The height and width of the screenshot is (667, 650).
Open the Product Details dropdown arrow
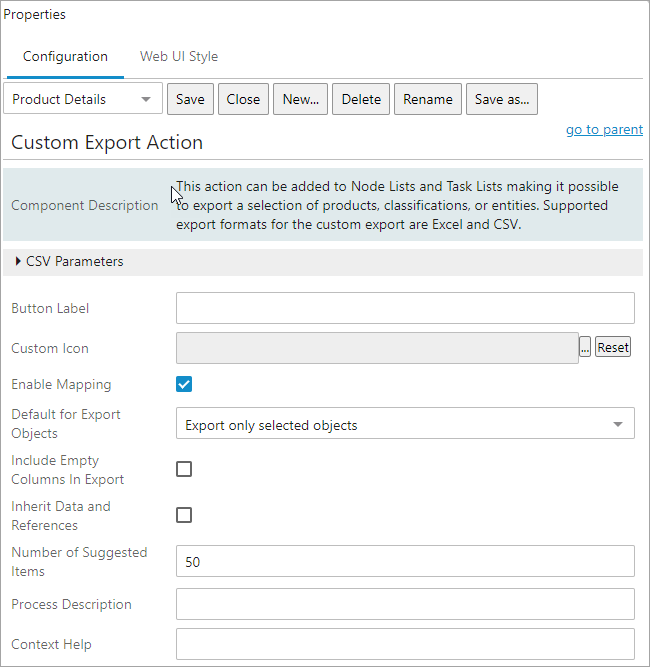click(146, 100)
